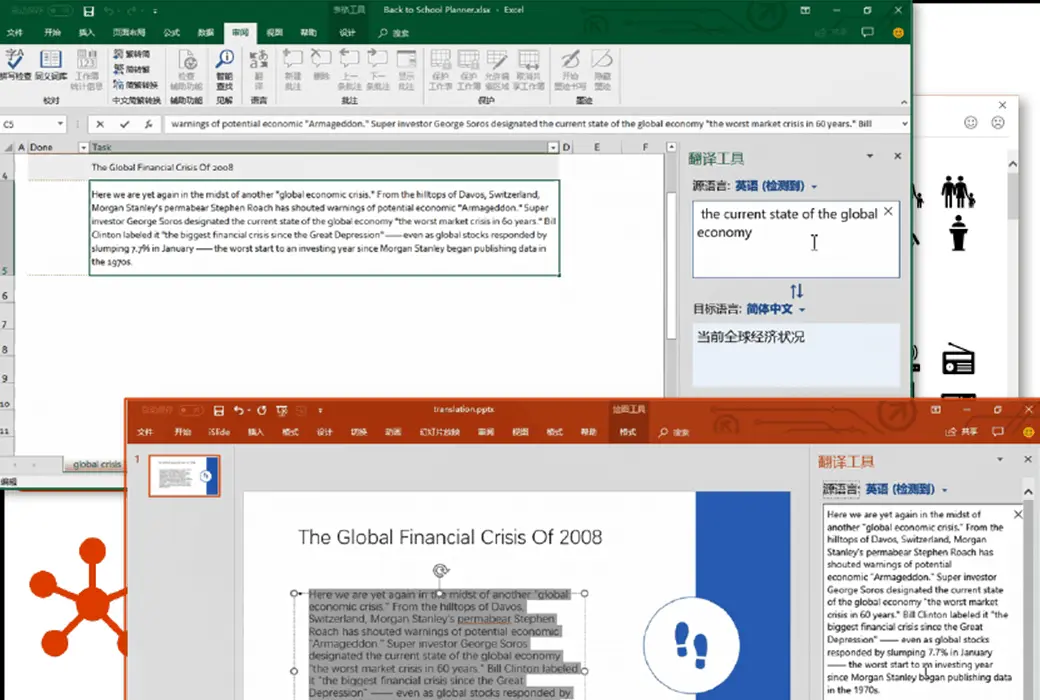The width and height of the screenshot is (1040, 700).
Task: Cancel the formula bar entry
Action: 99,124
